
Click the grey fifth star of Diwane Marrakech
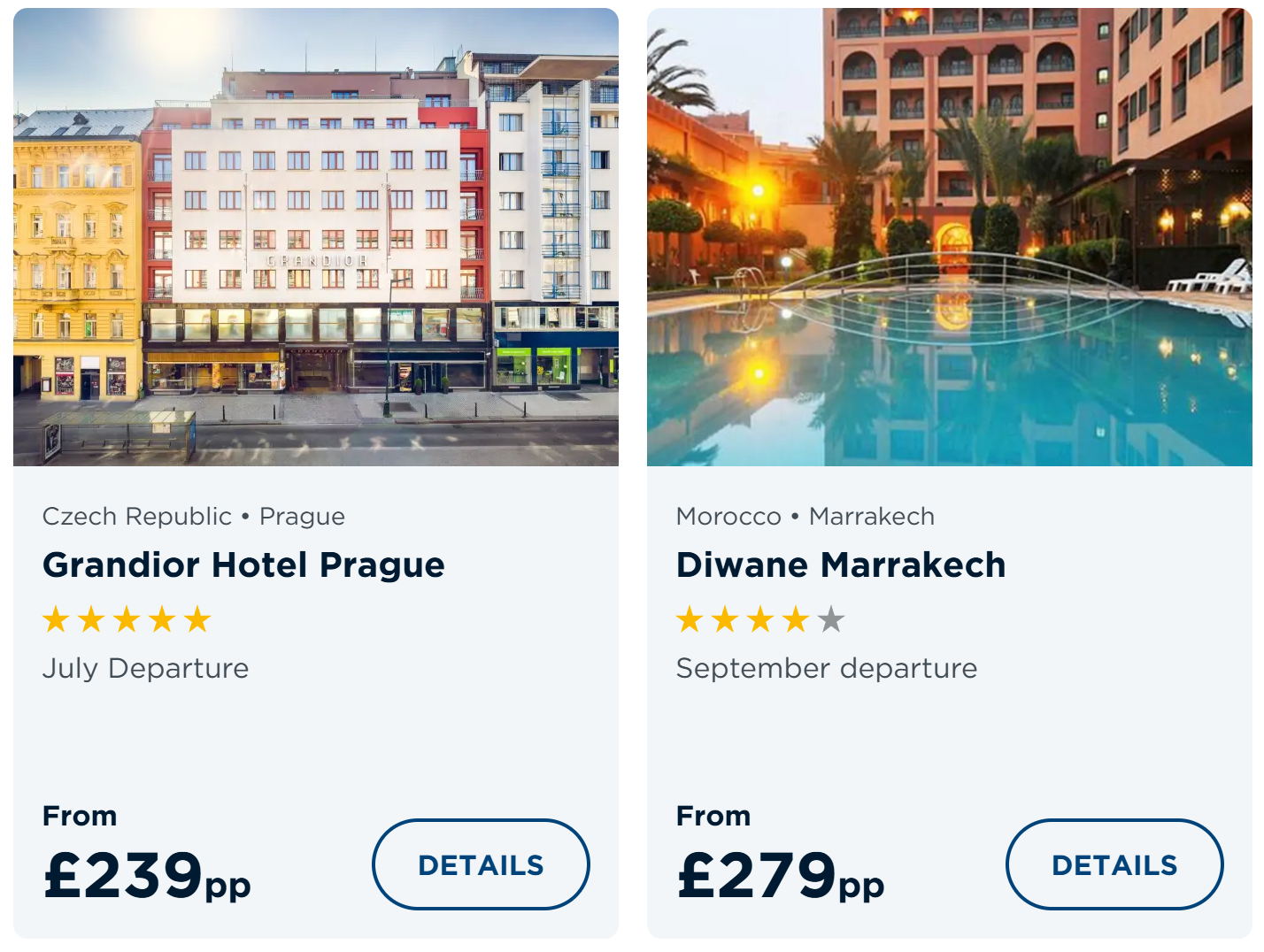831,619
